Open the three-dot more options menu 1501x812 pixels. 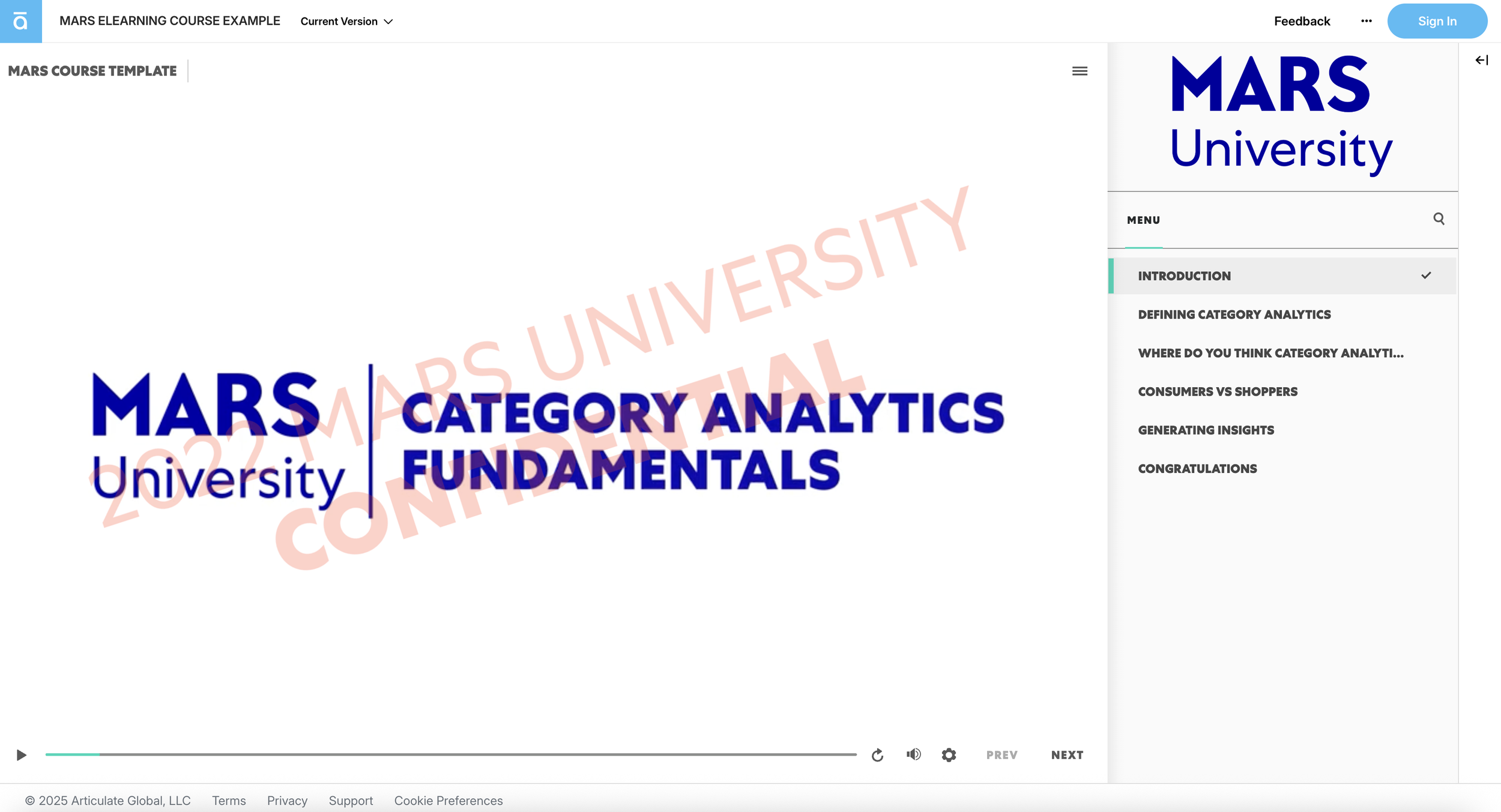[x=1366, y=21]
